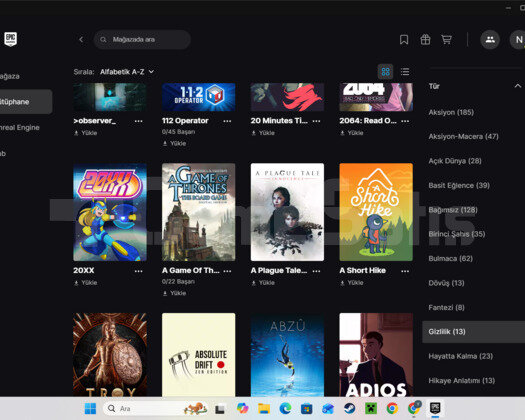The height and width of the screenshot is (420, 525).
Task: Click the back arrow beside search
Action: click(x=81, y=40)
